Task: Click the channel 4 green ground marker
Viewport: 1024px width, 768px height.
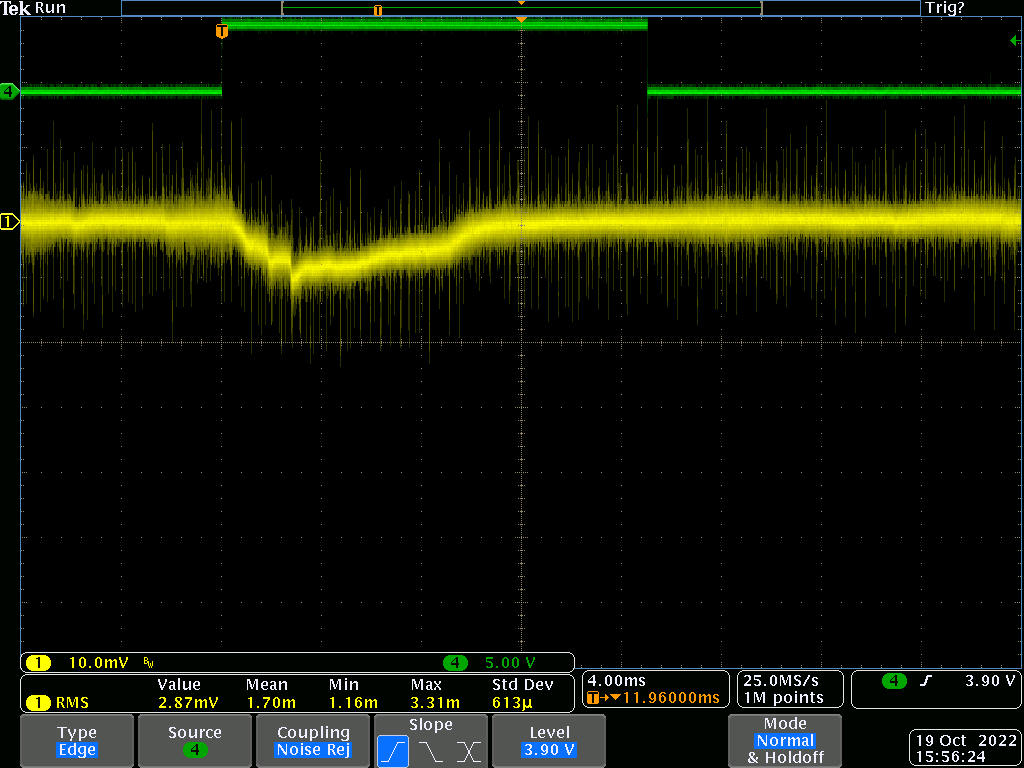Action: pos(9,92)
